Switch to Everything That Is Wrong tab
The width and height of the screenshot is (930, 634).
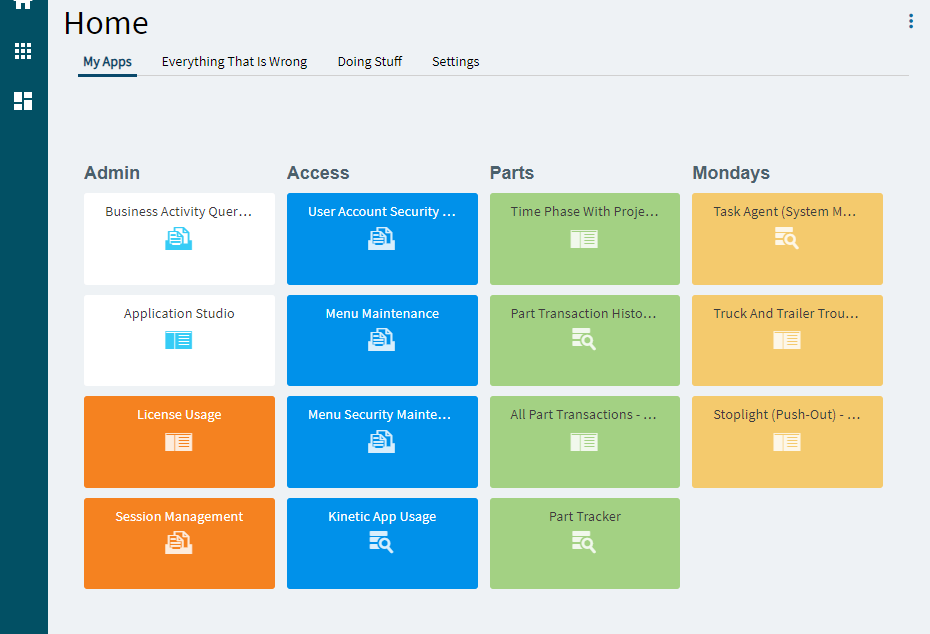[x=234, y=62]
